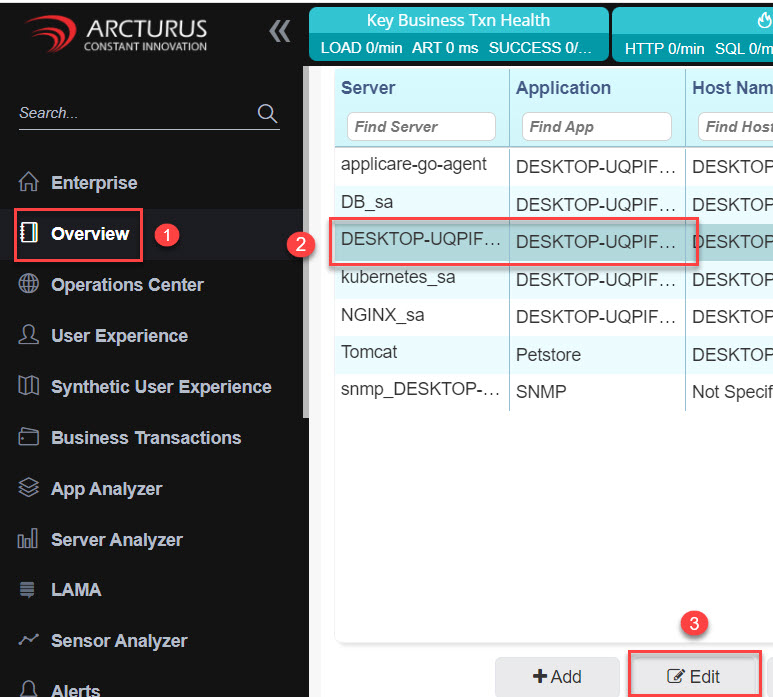Click the SUCCESS metric in health panel
This screenshot has height=697, width=773.
[540, 48]
